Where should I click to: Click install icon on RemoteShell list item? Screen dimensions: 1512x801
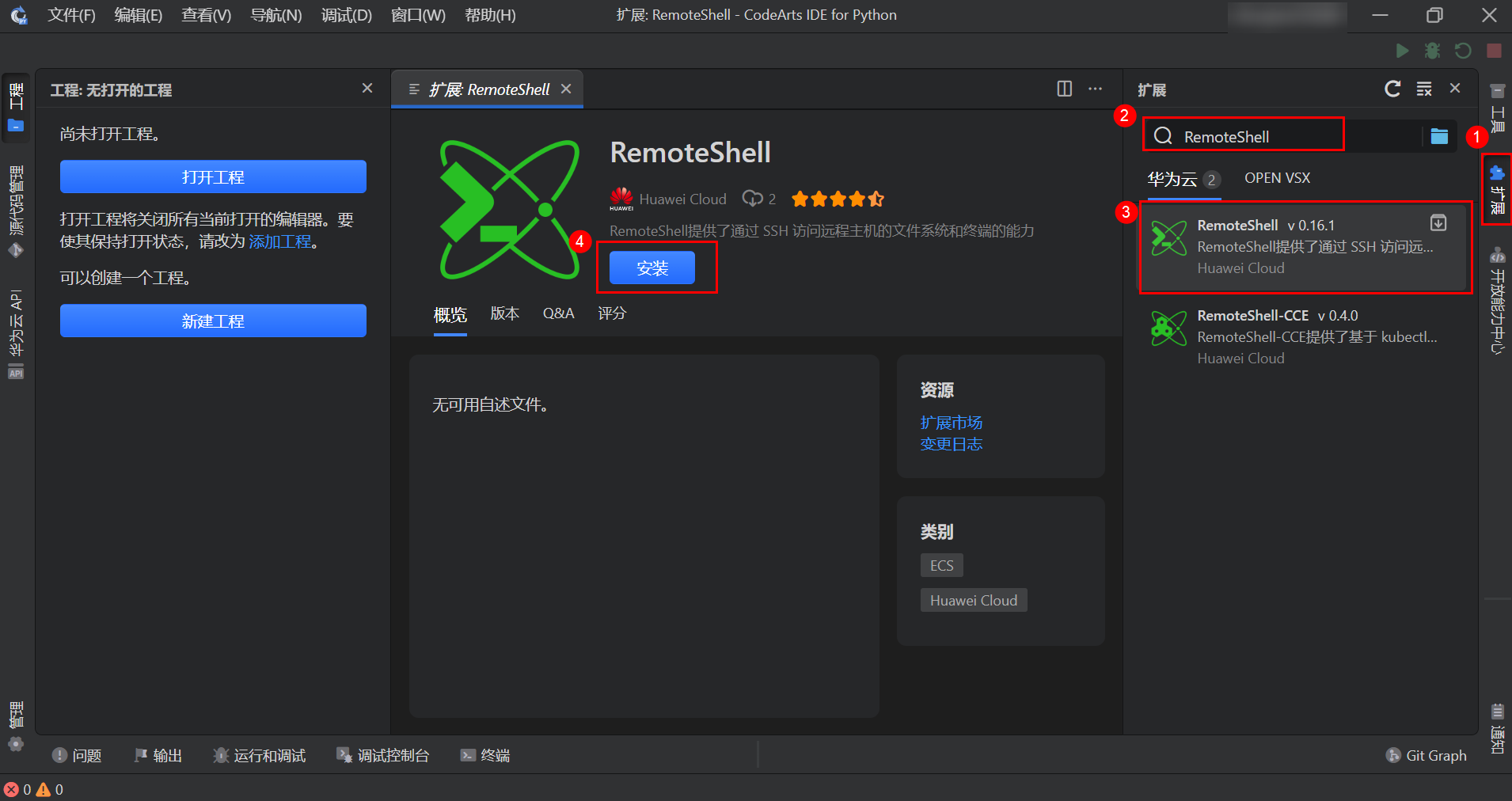pos(1438,223)
